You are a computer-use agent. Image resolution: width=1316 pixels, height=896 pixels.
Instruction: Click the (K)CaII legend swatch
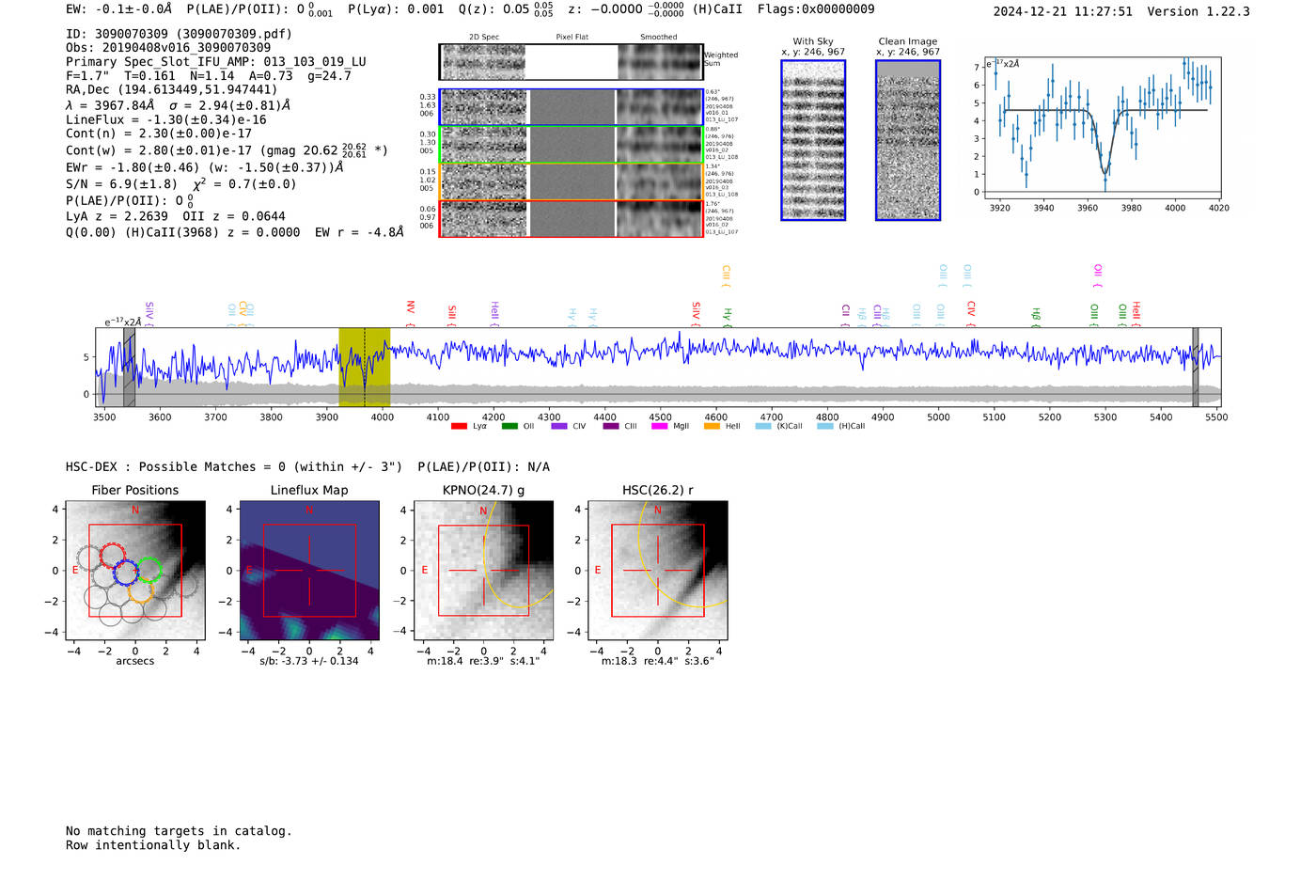(x=763, y=426)
